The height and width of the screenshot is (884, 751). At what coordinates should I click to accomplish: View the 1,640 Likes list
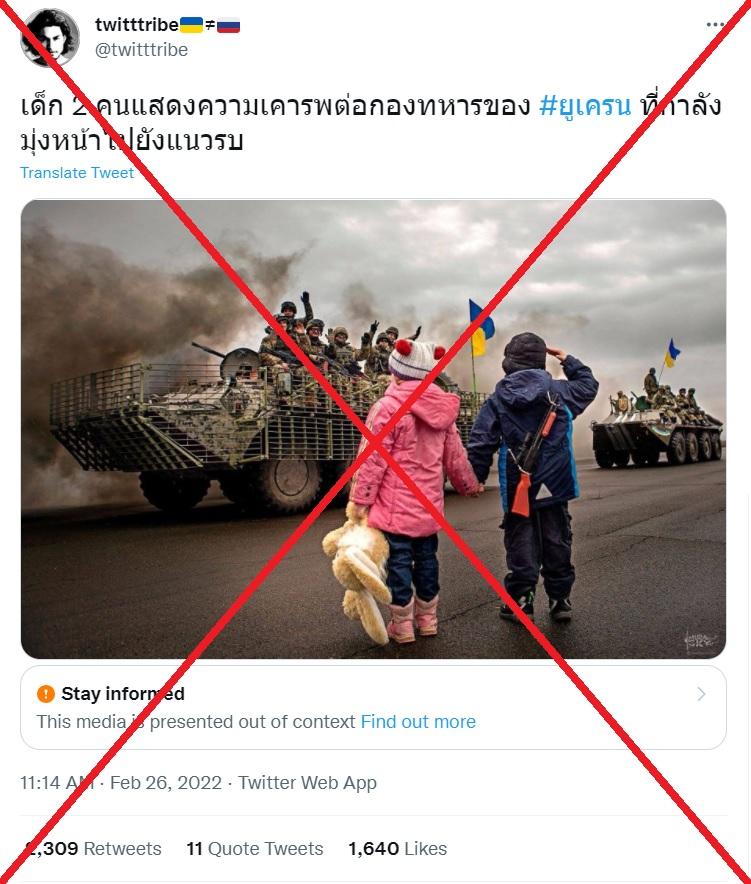[397, 848]
